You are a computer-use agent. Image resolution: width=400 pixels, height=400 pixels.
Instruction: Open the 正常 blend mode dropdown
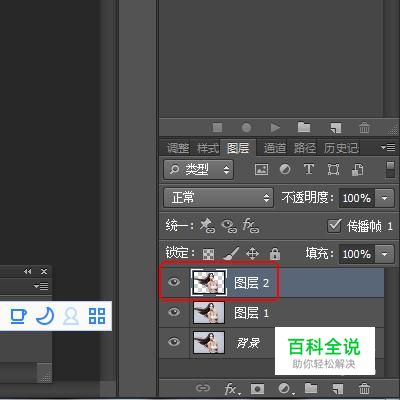[218, 198]
